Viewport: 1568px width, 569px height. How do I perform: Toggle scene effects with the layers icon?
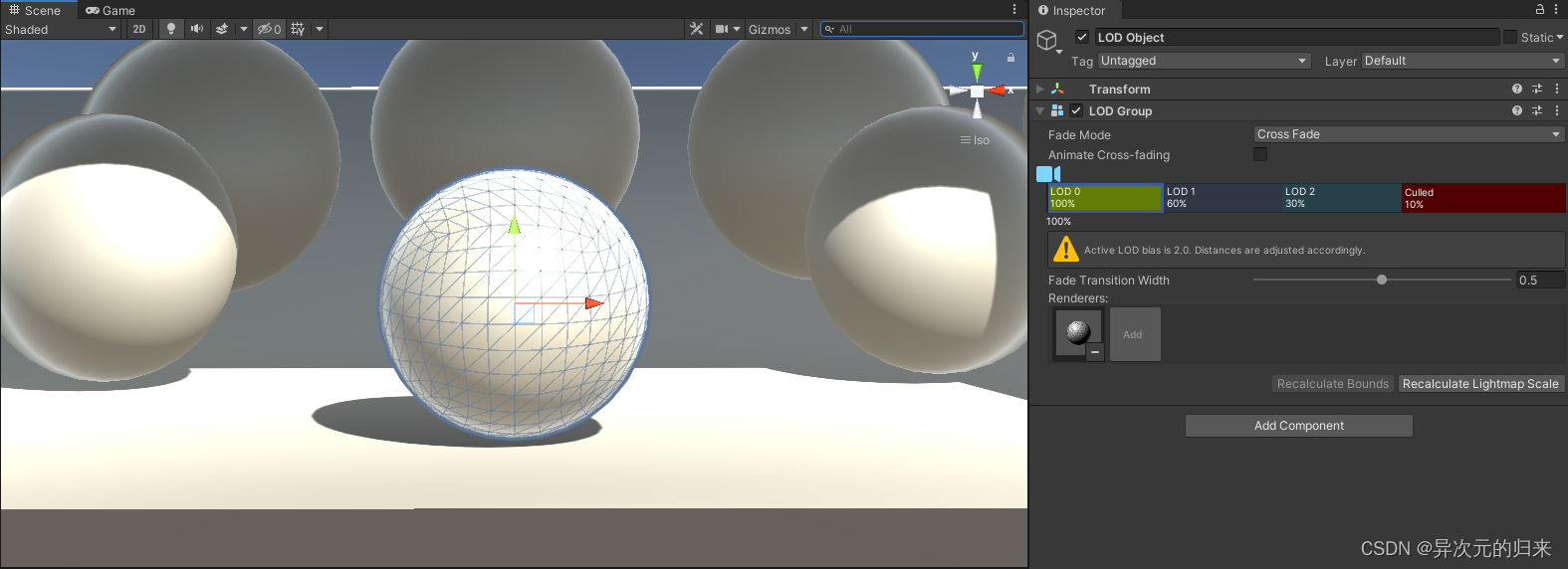point(222,29)
